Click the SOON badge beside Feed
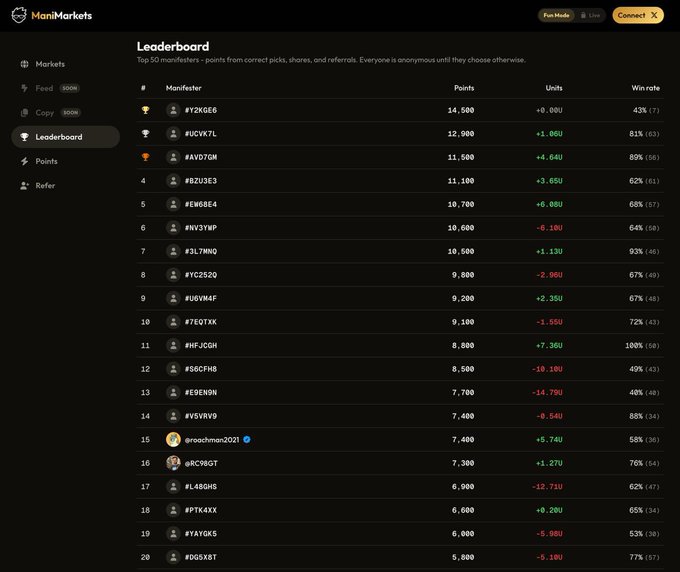Image resolution: width=680 pixels, height=572 pixels. (69, 88)
